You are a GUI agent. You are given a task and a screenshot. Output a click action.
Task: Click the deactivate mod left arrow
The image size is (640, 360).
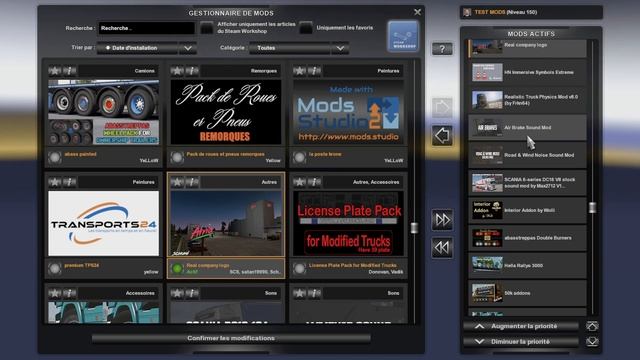pos(442,136)
